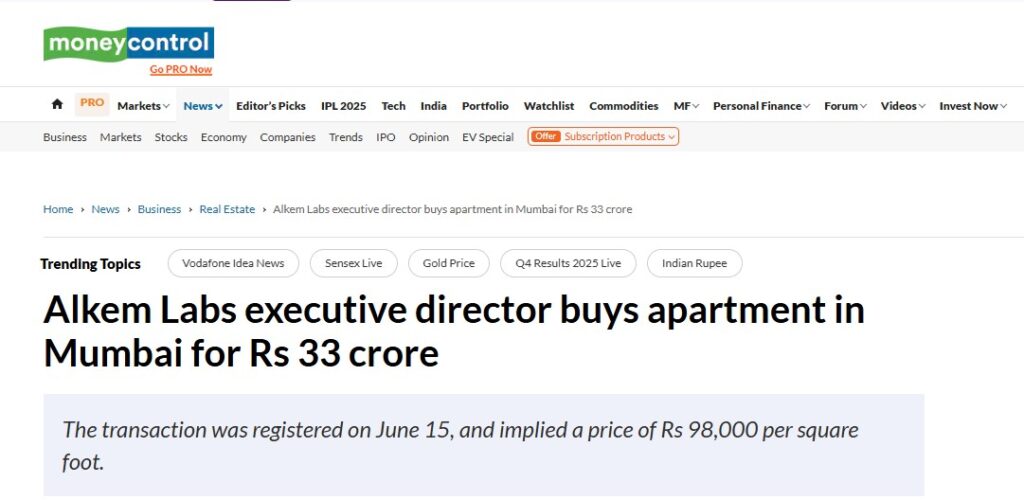Image resolution: width=1024 pixels, height=500 pixels.
Task: Click the Offer badge icon
Action: coord(546,137)
